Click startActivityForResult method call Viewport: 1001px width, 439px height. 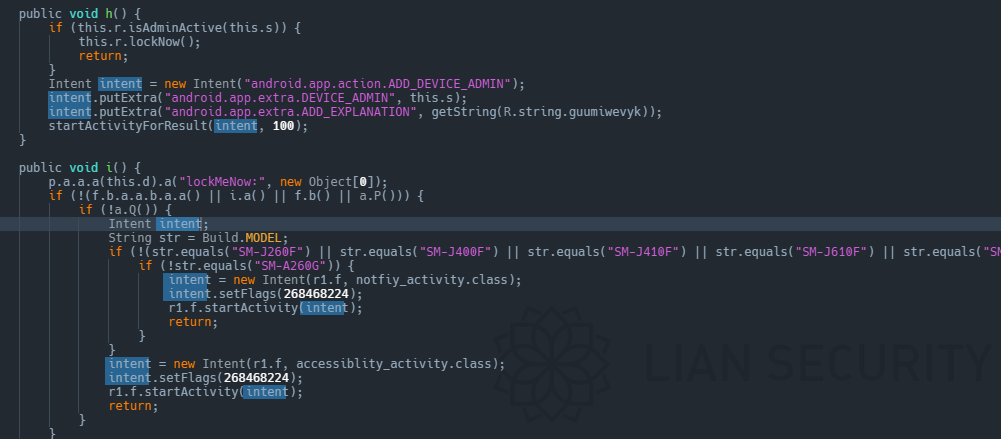pyautogui.click(x=128, y=126)
